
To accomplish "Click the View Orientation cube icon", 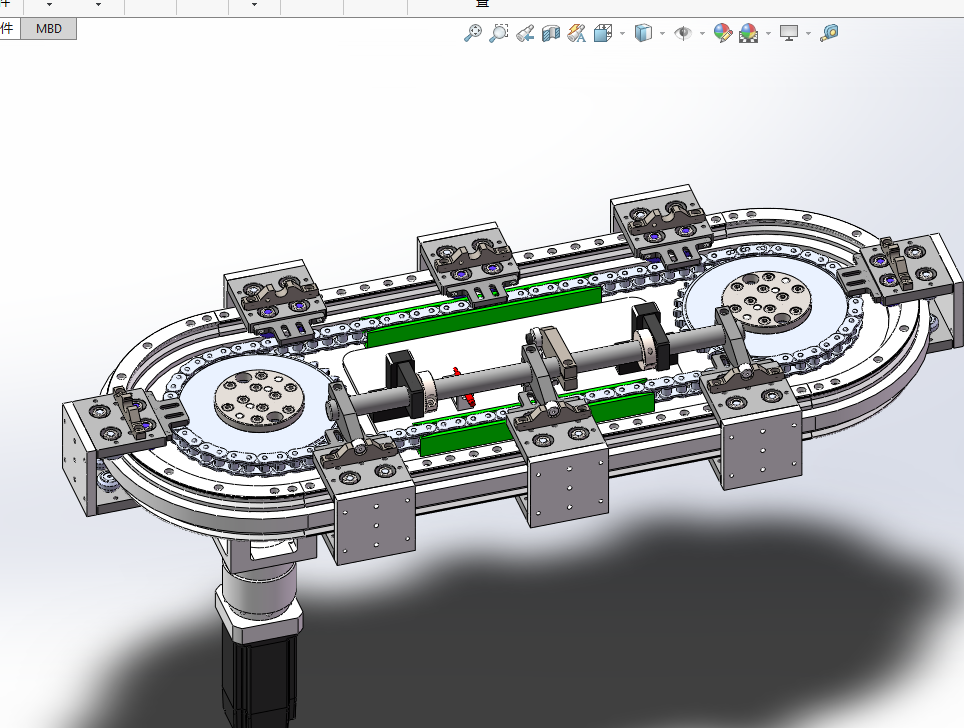I will pyautogui.click(x=603, y=33).
